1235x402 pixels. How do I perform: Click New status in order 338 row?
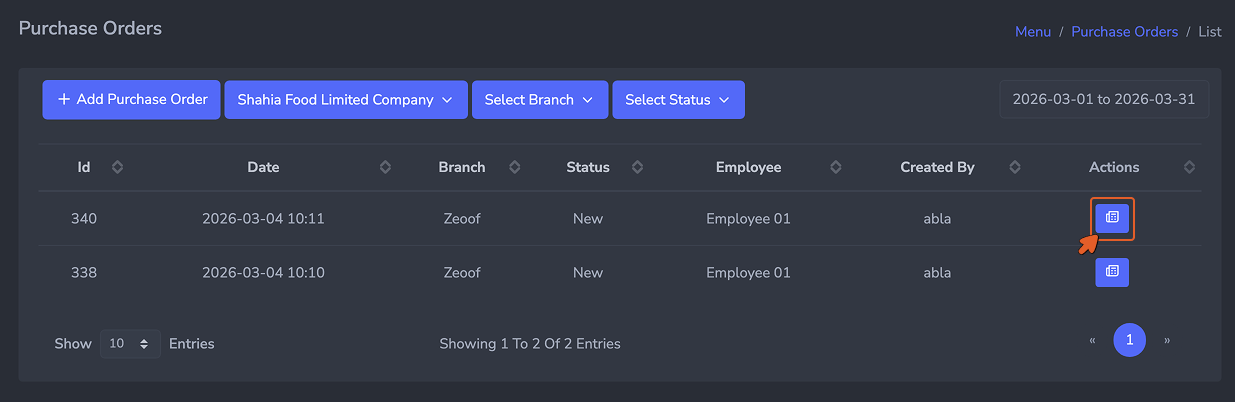point(588,272)
